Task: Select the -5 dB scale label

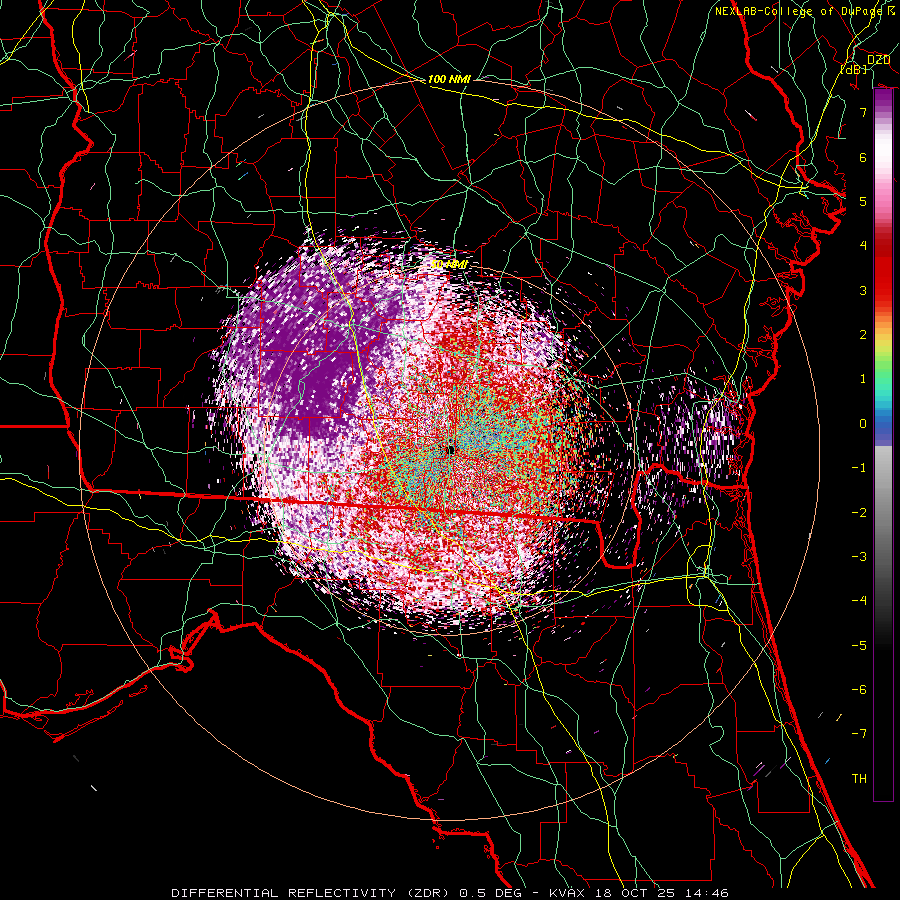Action: point(859,646)
